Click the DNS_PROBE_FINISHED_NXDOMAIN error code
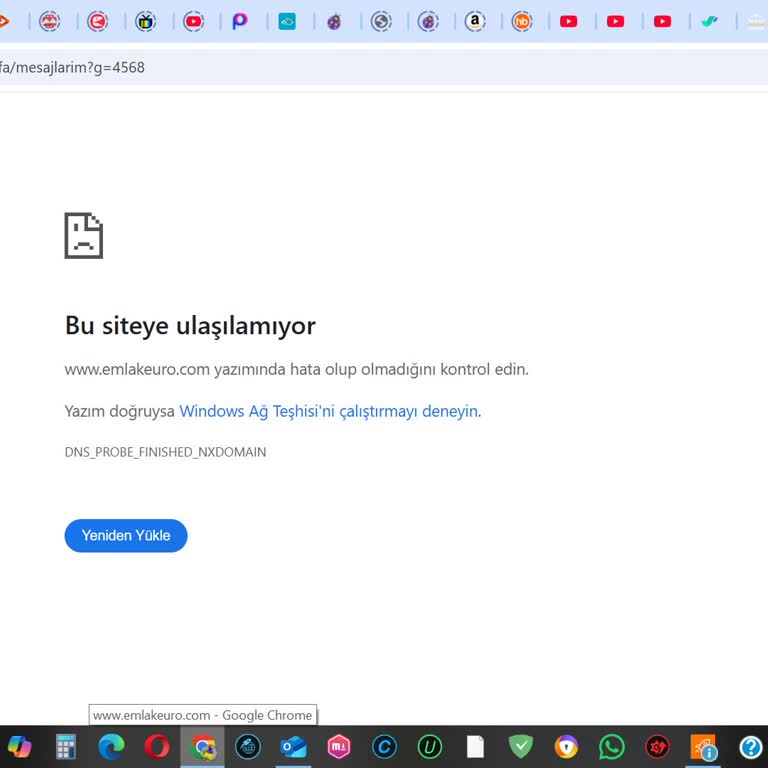 click(166, 452)
